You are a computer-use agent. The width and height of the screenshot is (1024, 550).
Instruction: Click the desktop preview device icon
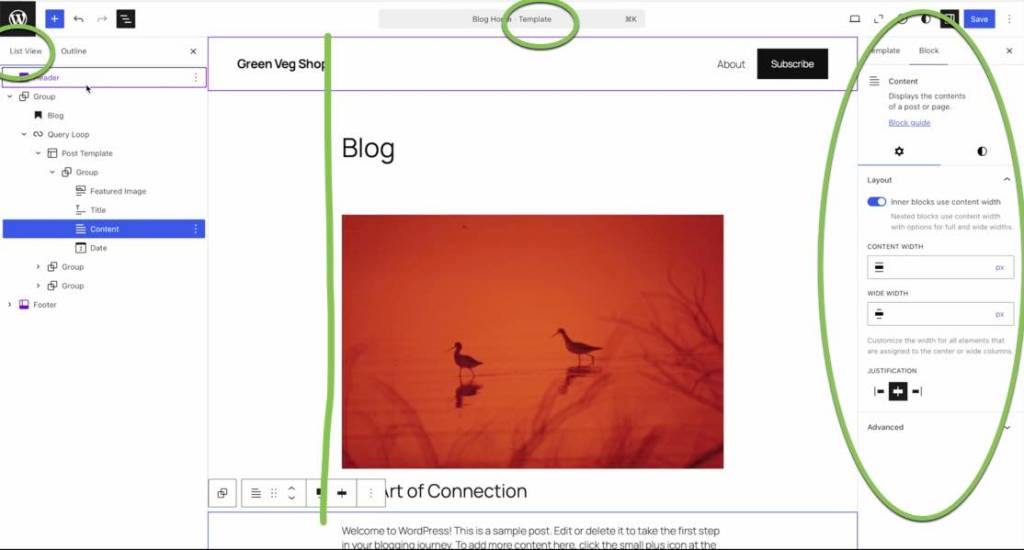(855, 19)
